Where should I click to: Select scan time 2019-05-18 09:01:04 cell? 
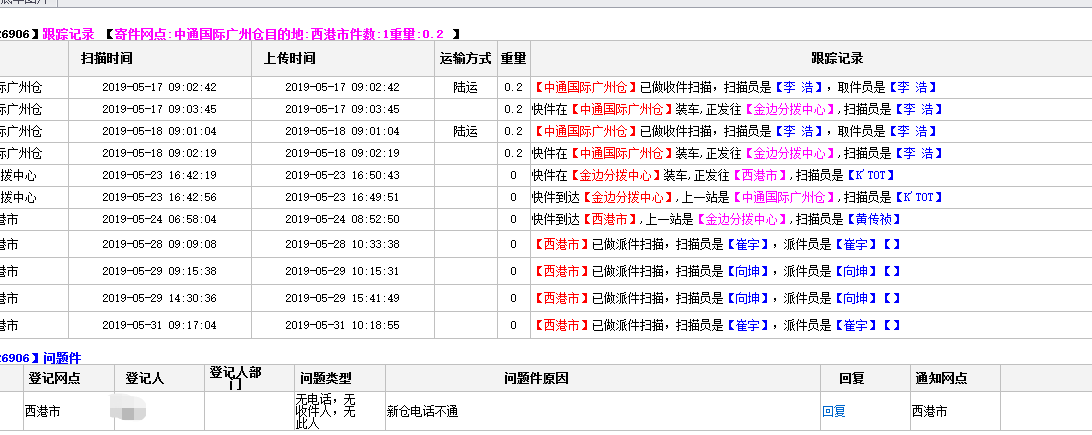pyautogui.click(x=159, y=132)
